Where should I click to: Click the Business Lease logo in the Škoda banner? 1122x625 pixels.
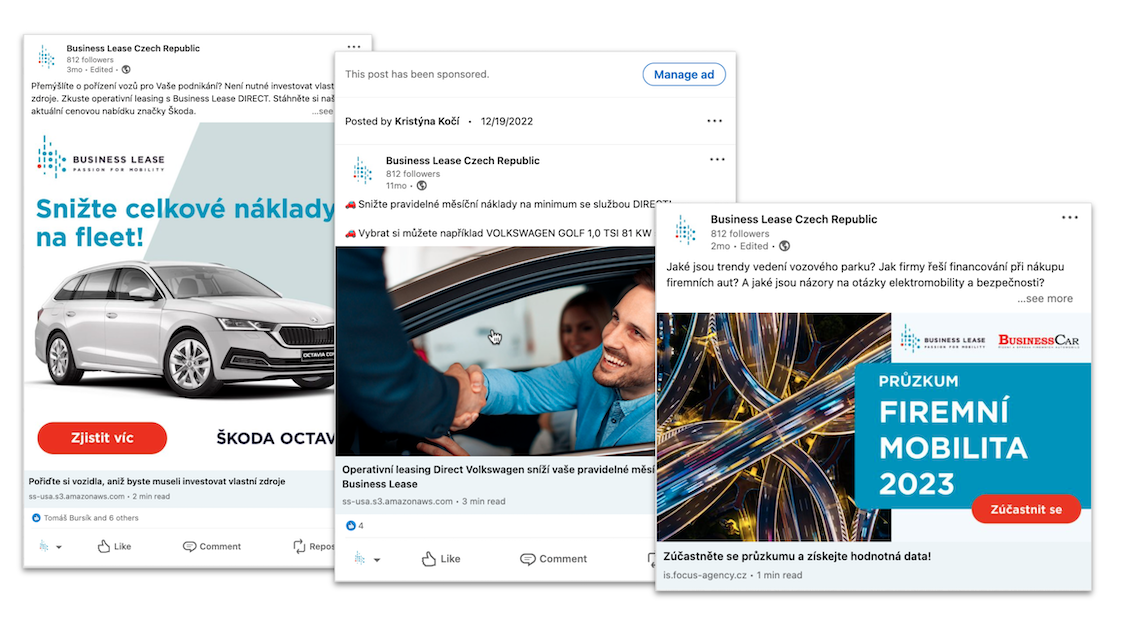[101, 158]
